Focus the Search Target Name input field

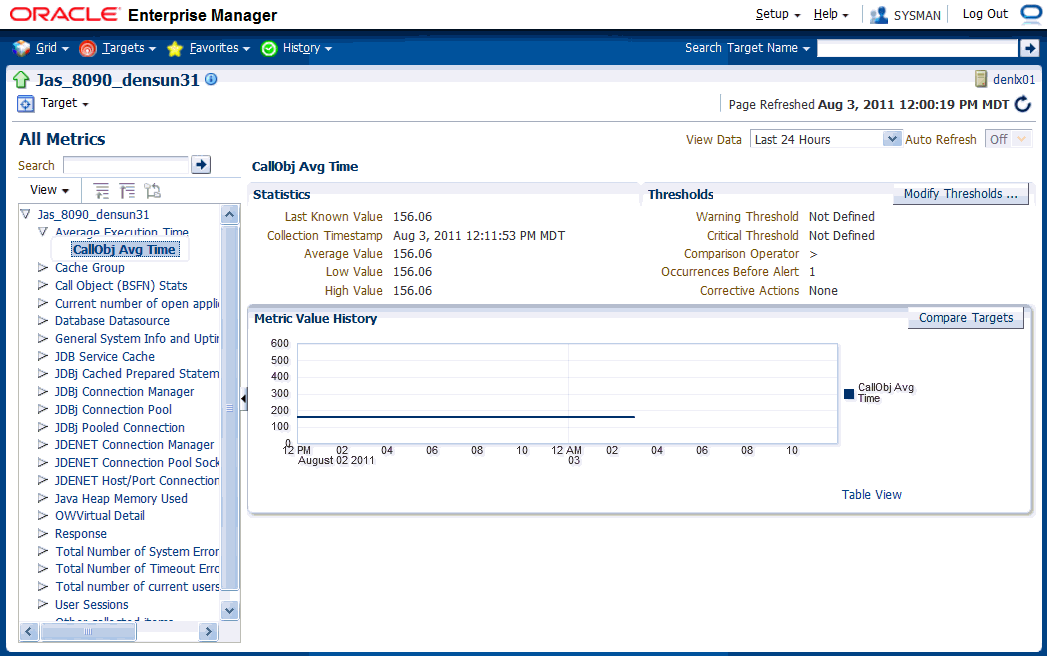coord(917,48)
